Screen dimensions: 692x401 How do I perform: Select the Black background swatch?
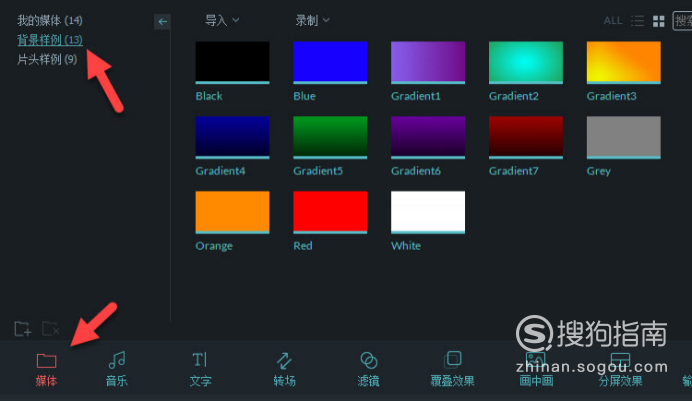(232, 62)
